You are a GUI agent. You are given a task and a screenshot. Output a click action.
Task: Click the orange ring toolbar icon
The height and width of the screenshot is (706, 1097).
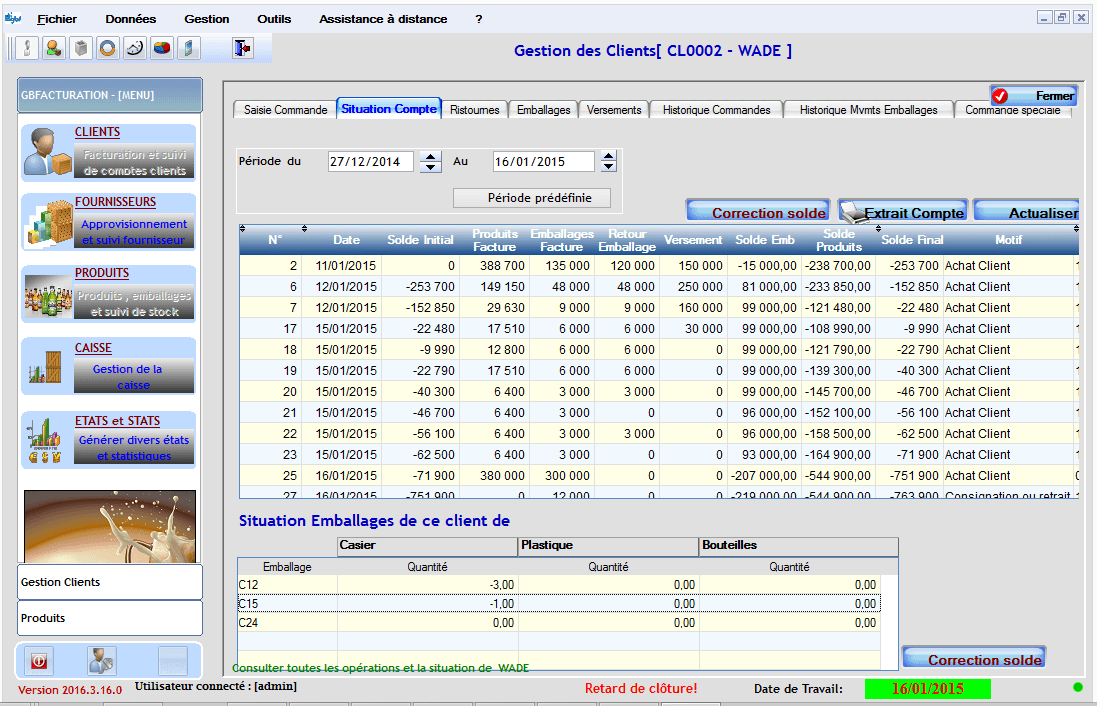pyautogui.click(x=107, y=48)
